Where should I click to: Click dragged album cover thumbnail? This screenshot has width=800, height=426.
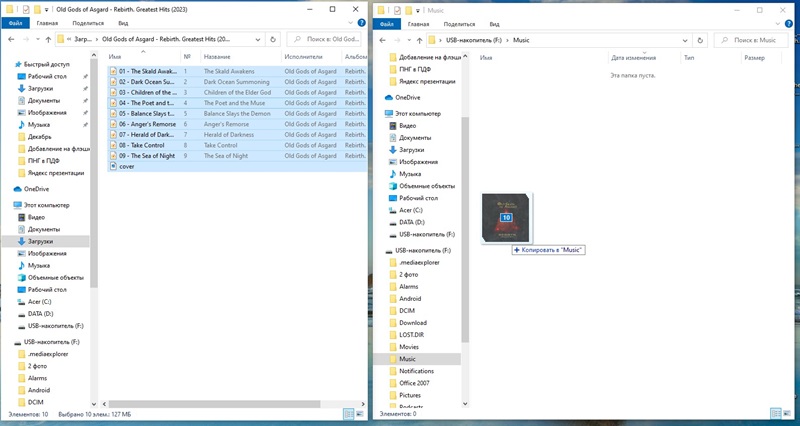point(507,218)
